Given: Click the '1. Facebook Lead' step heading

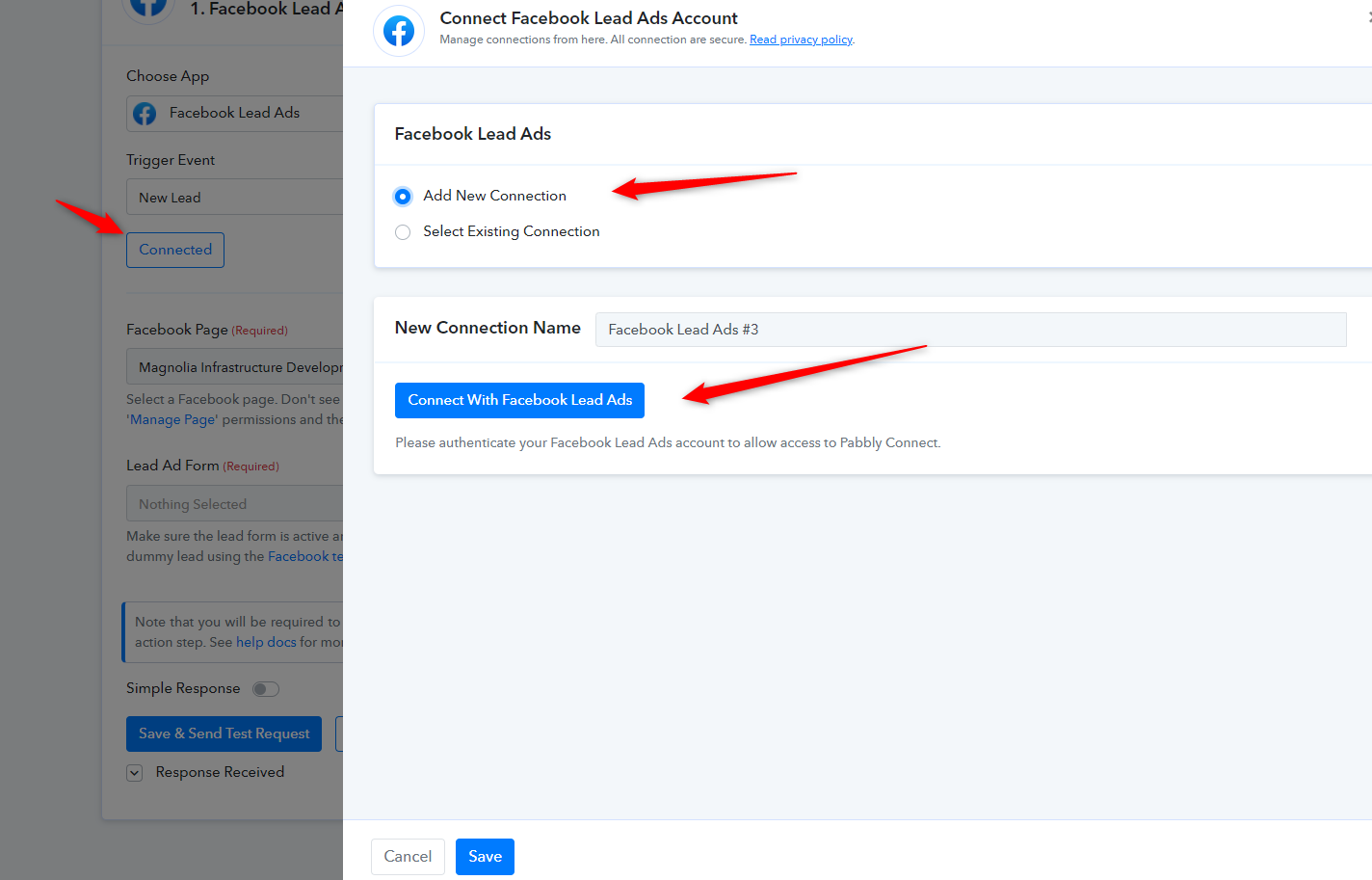Looking at the screenshot, I should pyautogui.click(x=266, y=10).
